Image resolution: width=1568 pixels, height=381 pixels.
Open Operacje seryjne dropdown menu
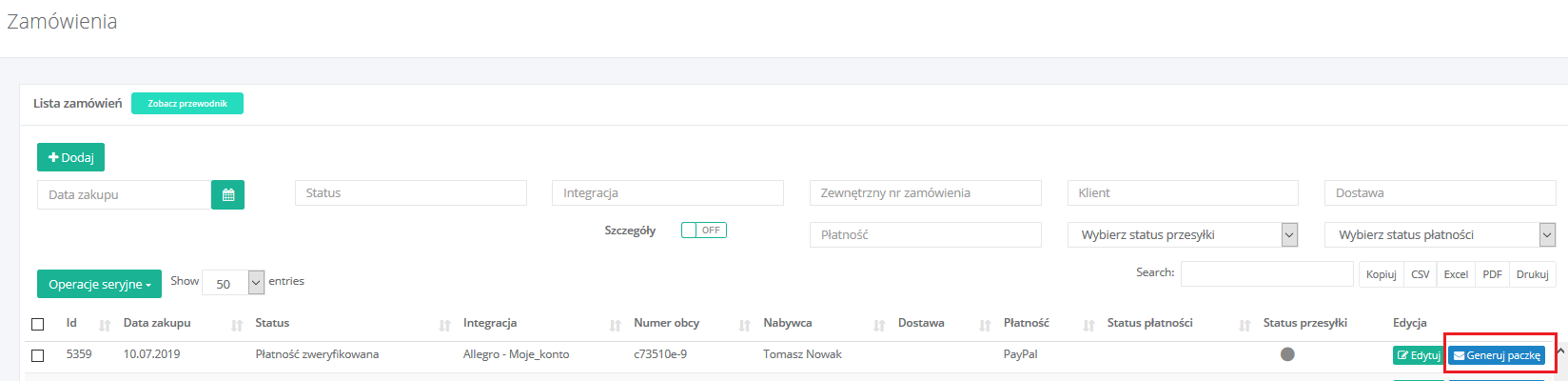tap(99, 284)
